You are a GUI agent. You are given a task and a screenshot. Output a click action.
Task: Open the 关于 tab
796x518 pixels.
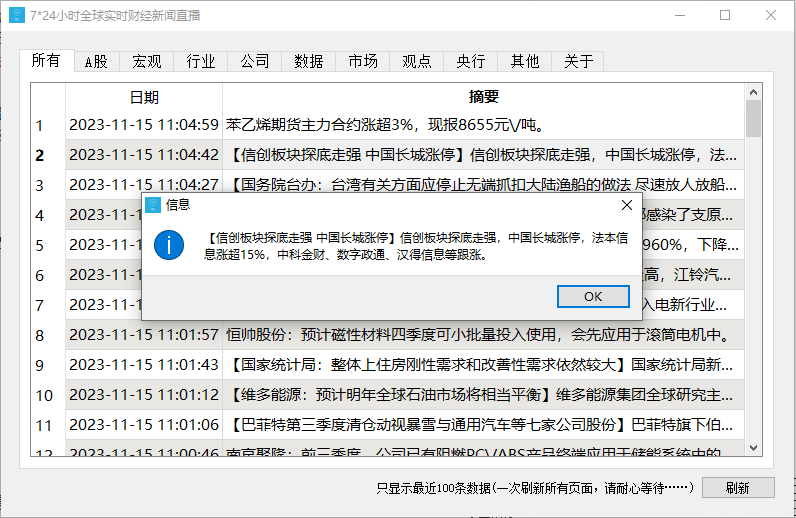pos(578,61)
